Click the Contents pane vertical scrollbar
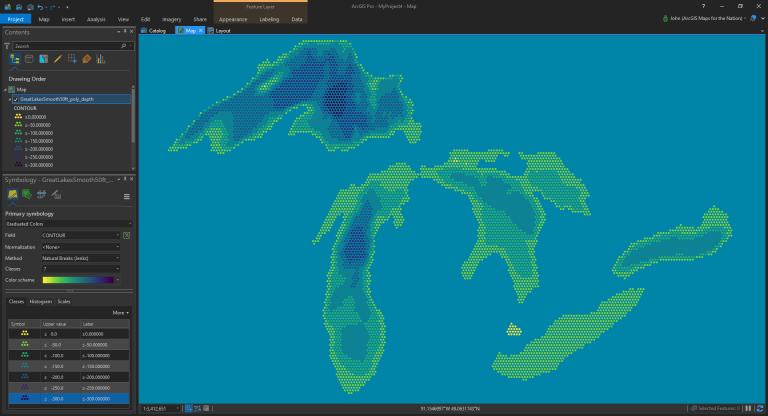 tap(133, 115)
